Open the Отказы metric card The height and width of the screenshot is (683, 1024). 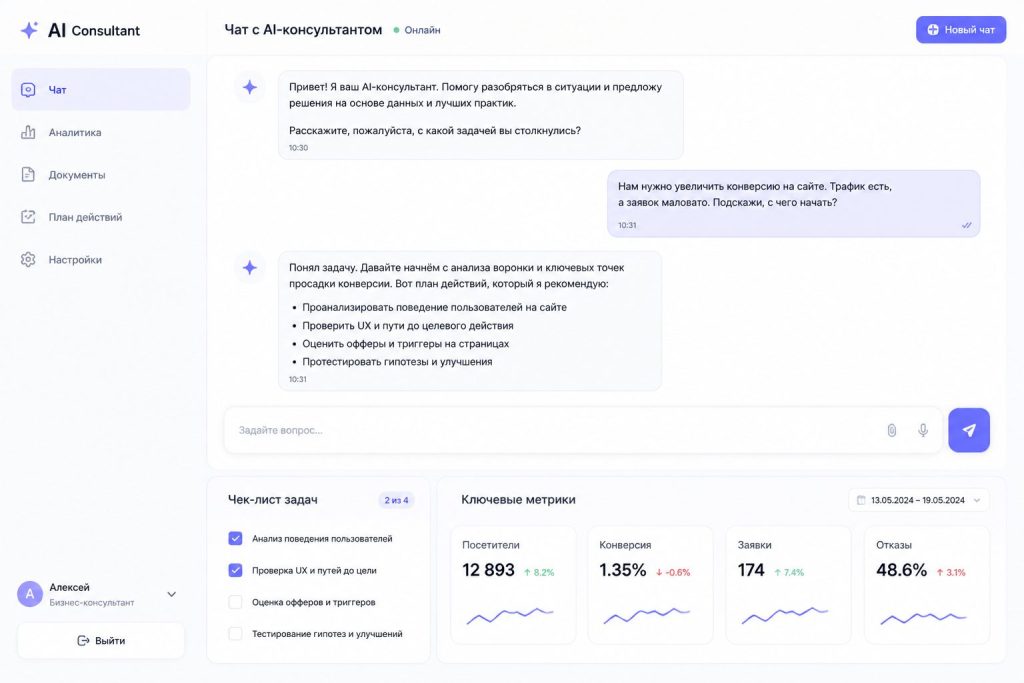(927, 584)
